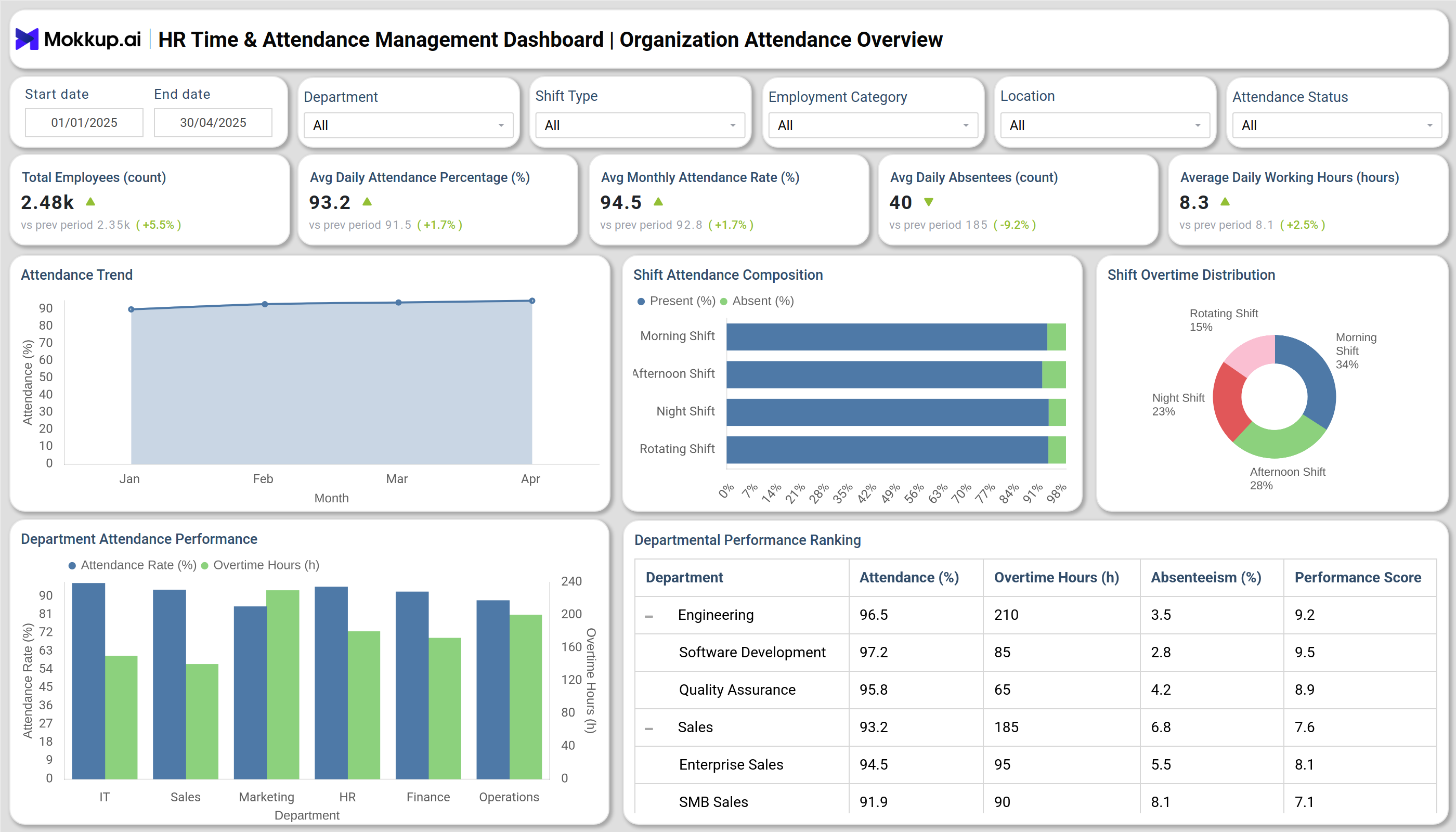Open the Department filter dropdown
The width and height of the screenshot is (1456, 832).
point(409,125)
